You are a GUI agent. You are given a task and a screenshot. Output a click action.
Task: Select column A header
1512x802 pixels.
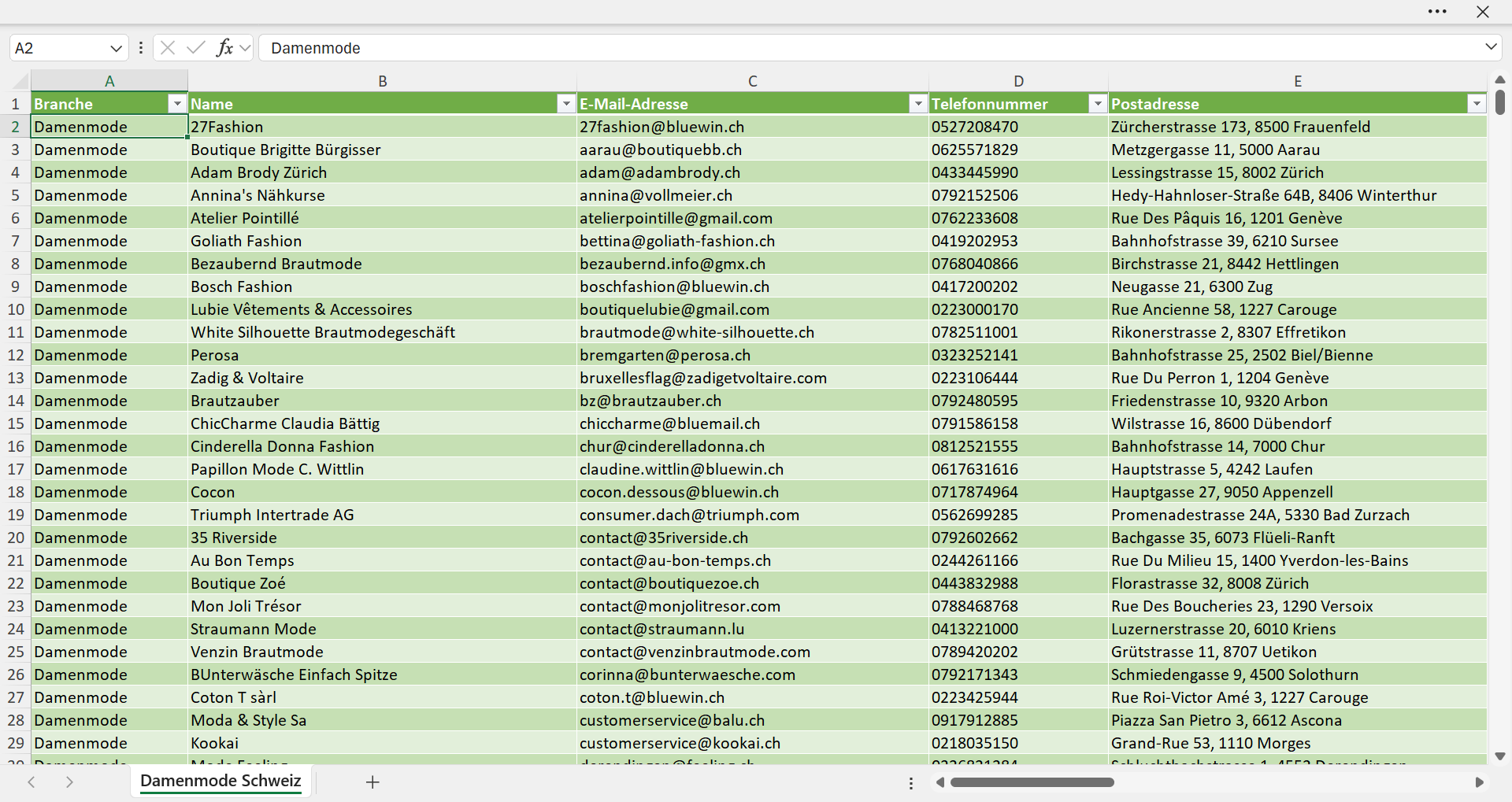click(109, 81)
